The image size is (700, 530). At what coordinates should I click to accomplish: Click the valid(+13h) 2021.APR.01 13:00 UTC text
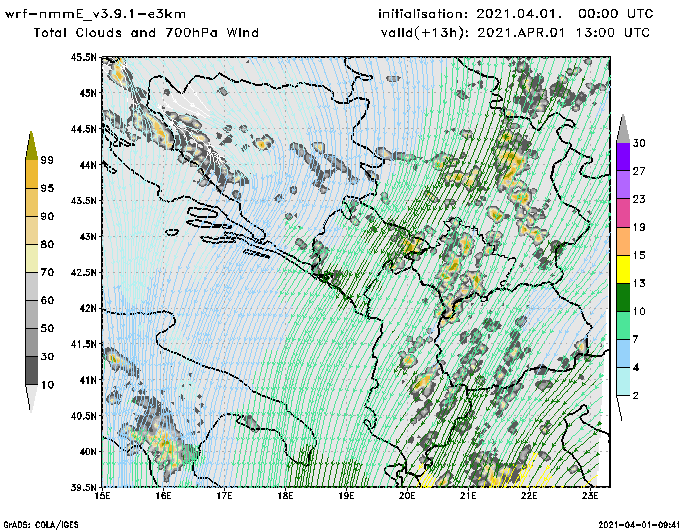tap(515, 33)
